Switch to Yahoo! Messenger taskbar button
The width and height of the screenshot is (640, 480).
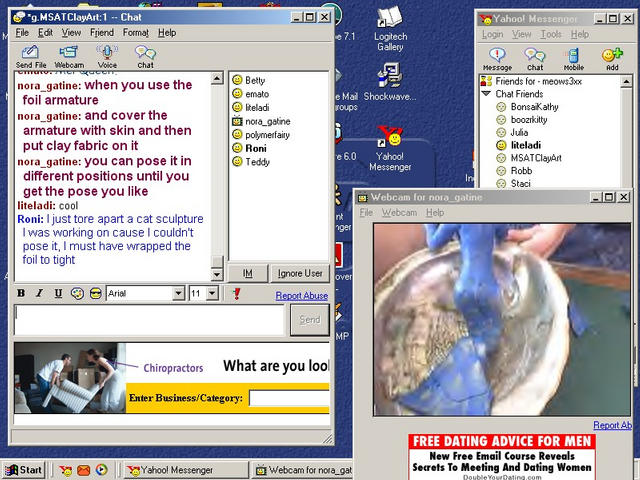pos(186,470)
